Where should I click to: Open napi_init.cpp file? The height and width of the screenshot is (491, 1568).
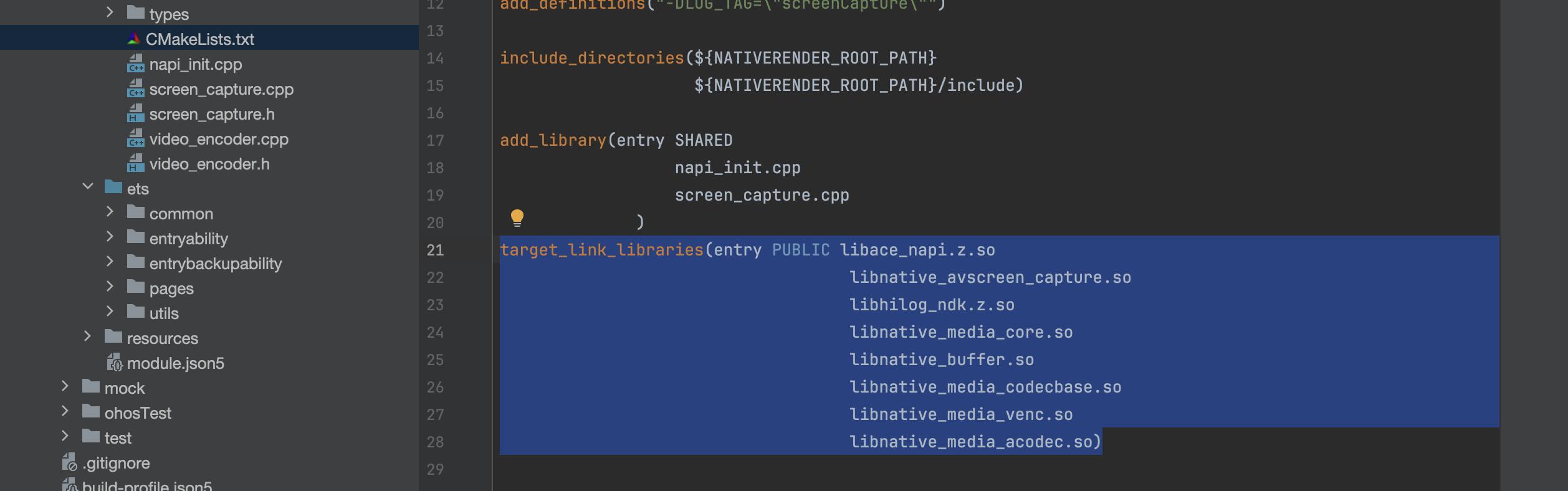196,64
